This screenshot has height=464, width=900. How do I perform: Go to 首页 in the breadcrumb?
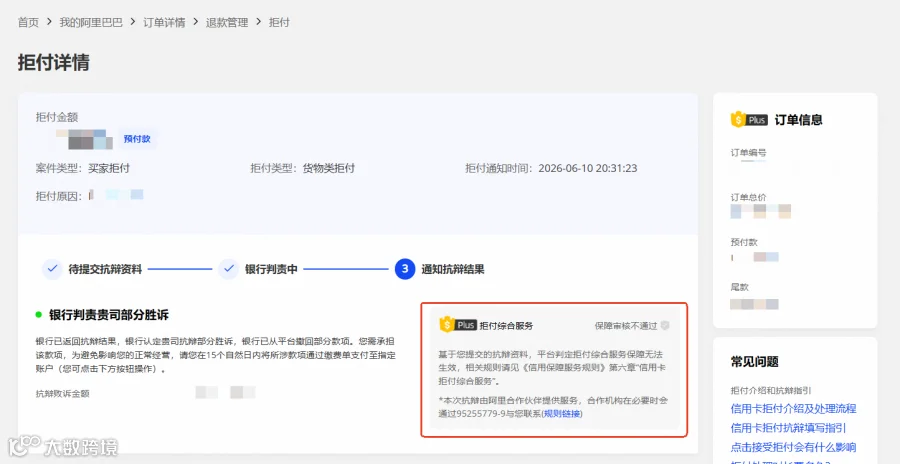[x=28, y=22]
